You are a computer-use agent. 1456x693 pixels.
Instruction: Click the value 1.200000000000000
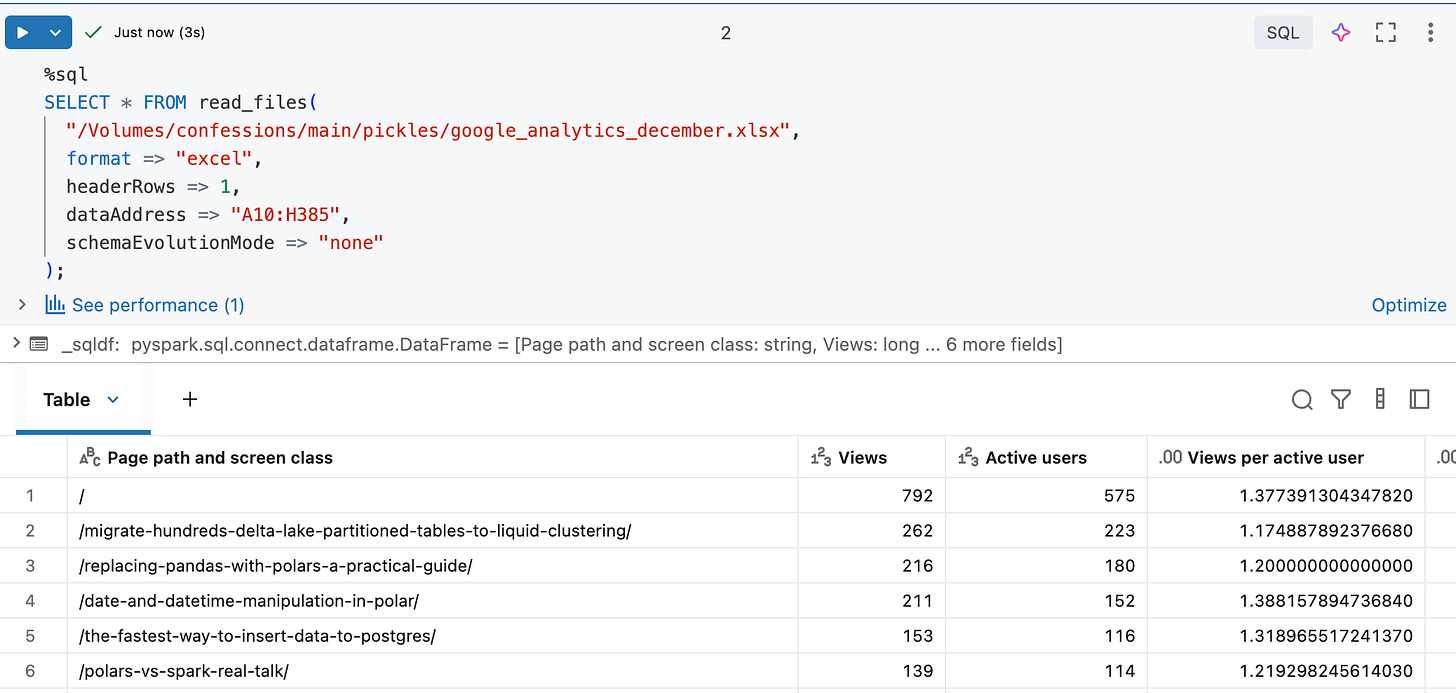point(1326,566)
